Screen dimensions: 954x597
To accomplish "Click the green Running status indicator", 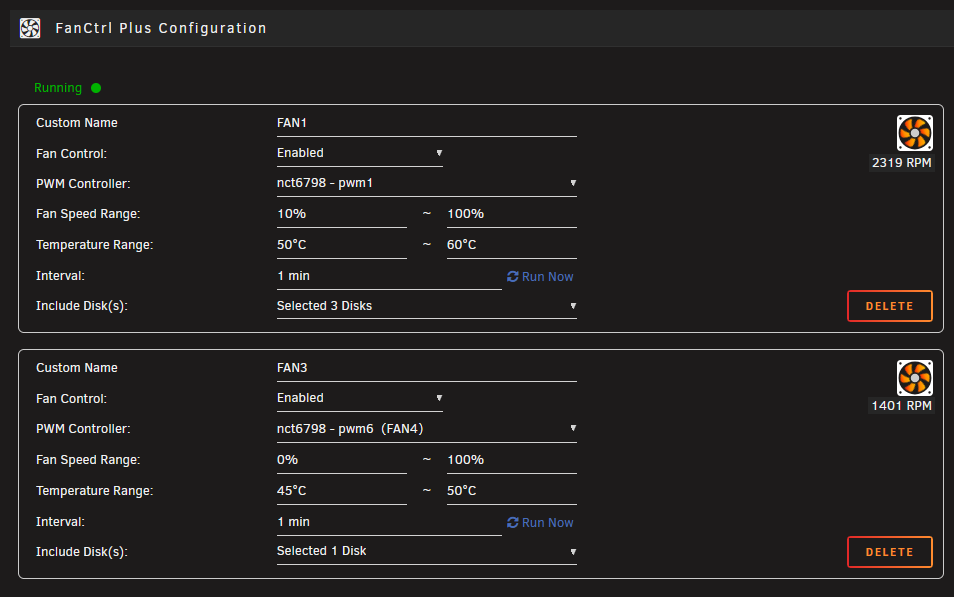I will (96, 88).
